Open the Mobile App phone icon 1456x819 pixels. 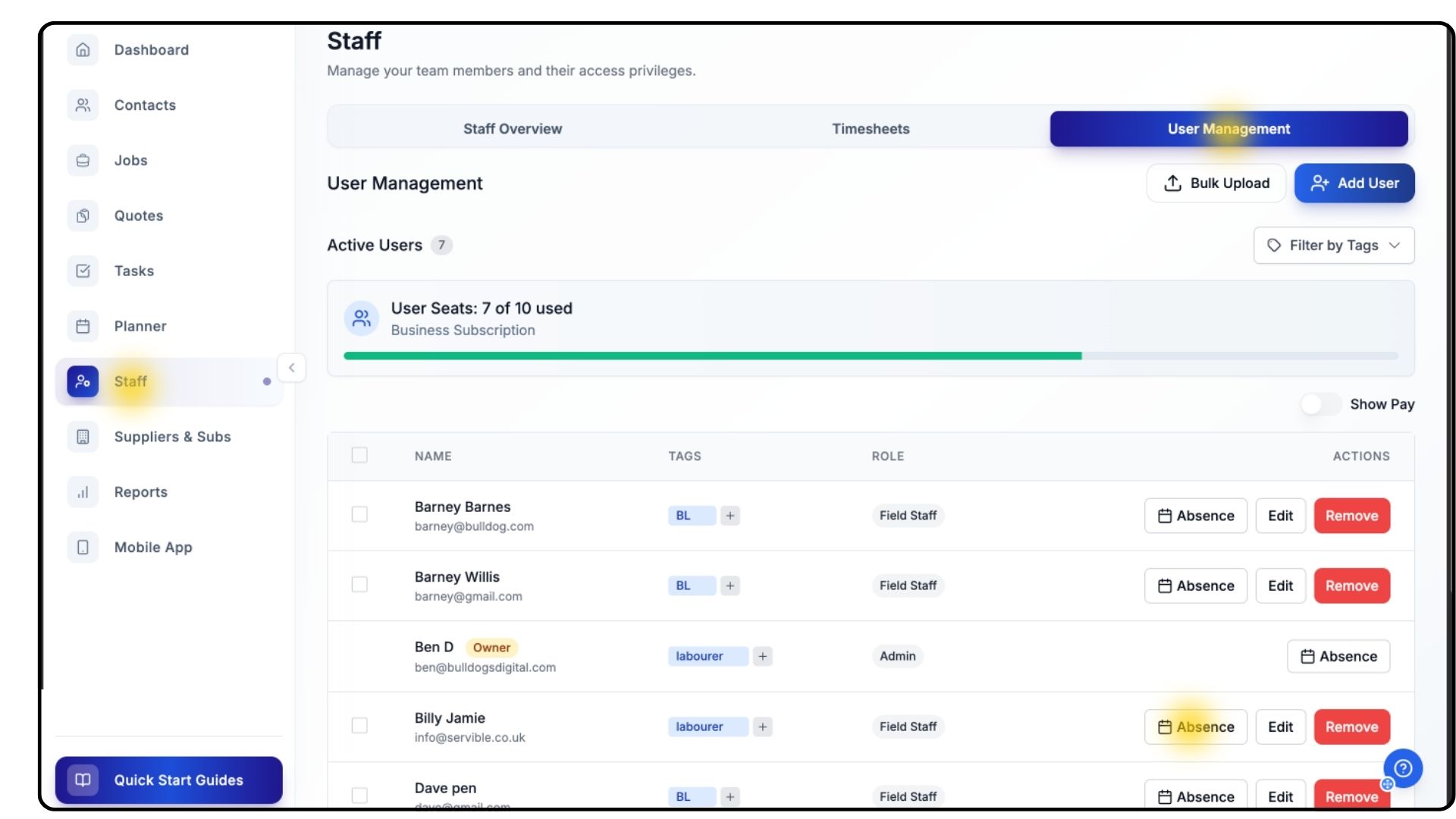tap(83, 548)
